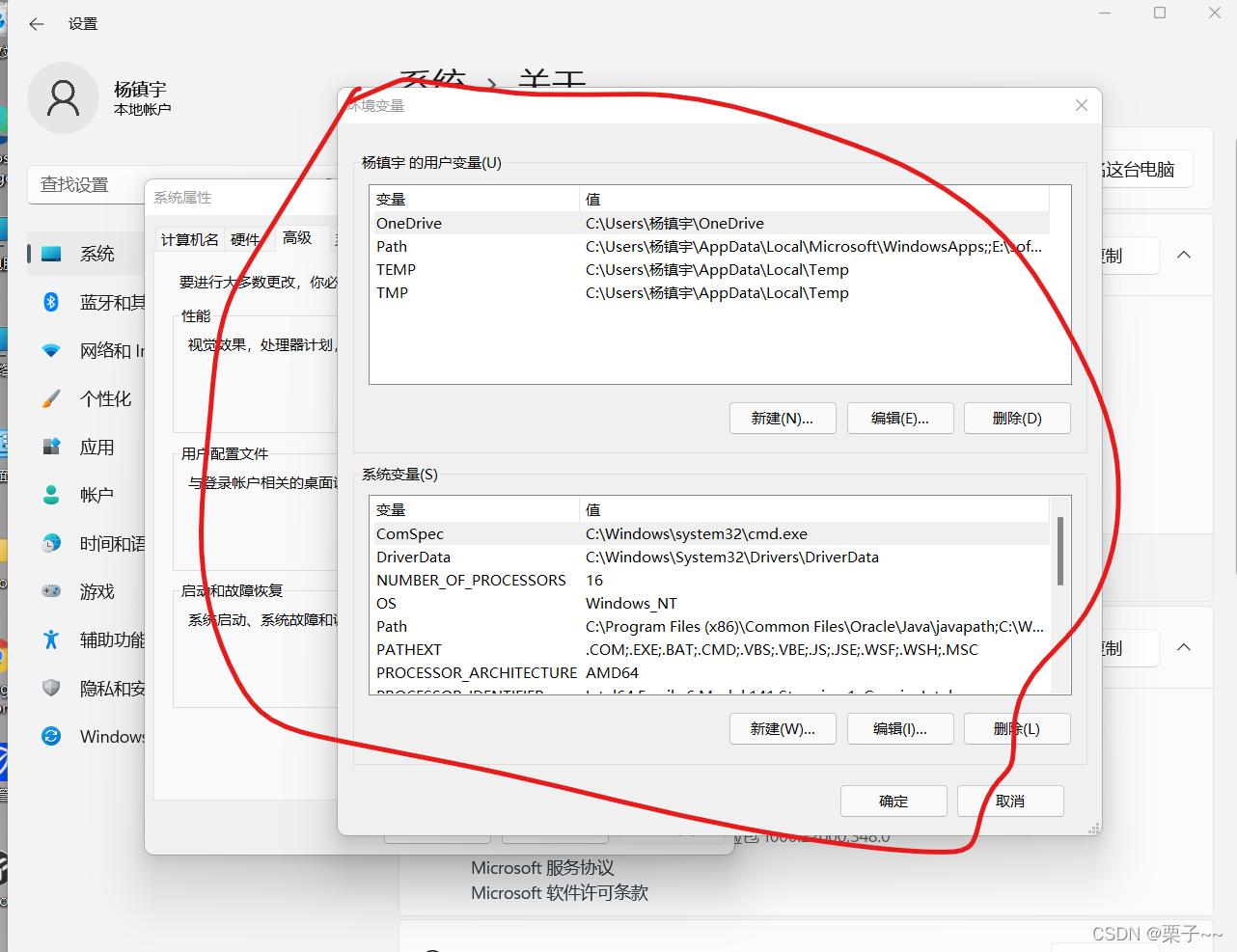Screen dimensions: 1237x952
Task: Select the OneDrive user variable row
Action: (709, 224)
